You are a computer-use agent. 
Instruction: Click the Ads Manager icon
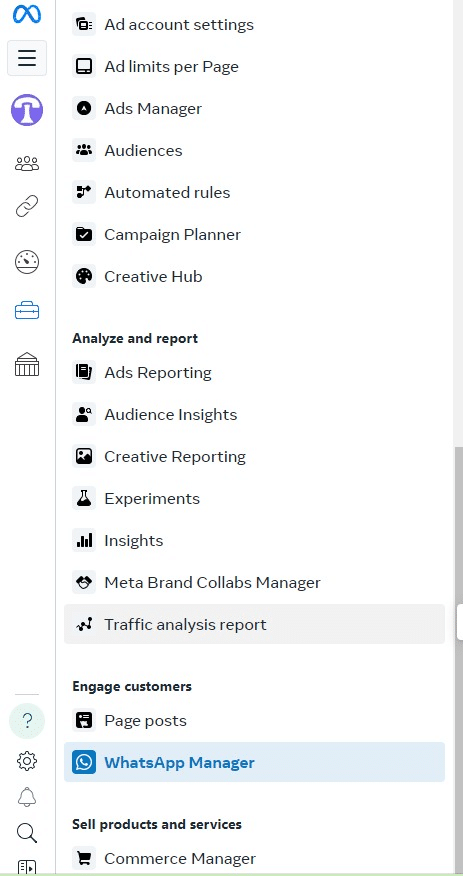point(84,108)
